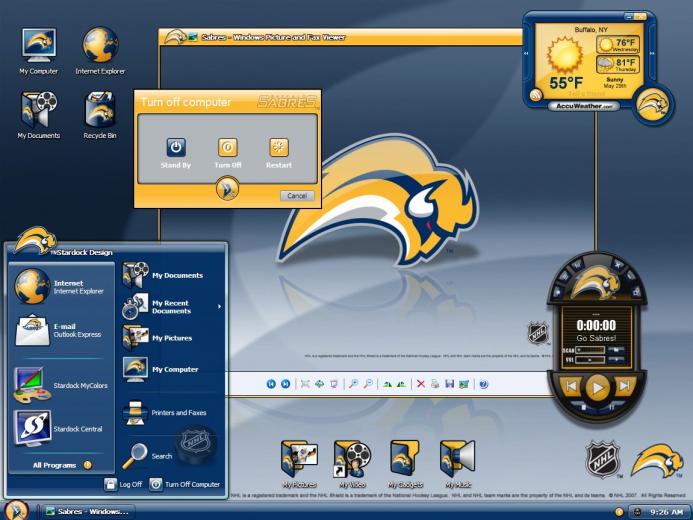The width and height of the screenshot is (693, 520).
Task: Rotate image clockwise in Picture Viewer
Action: [x=387, y=384]
